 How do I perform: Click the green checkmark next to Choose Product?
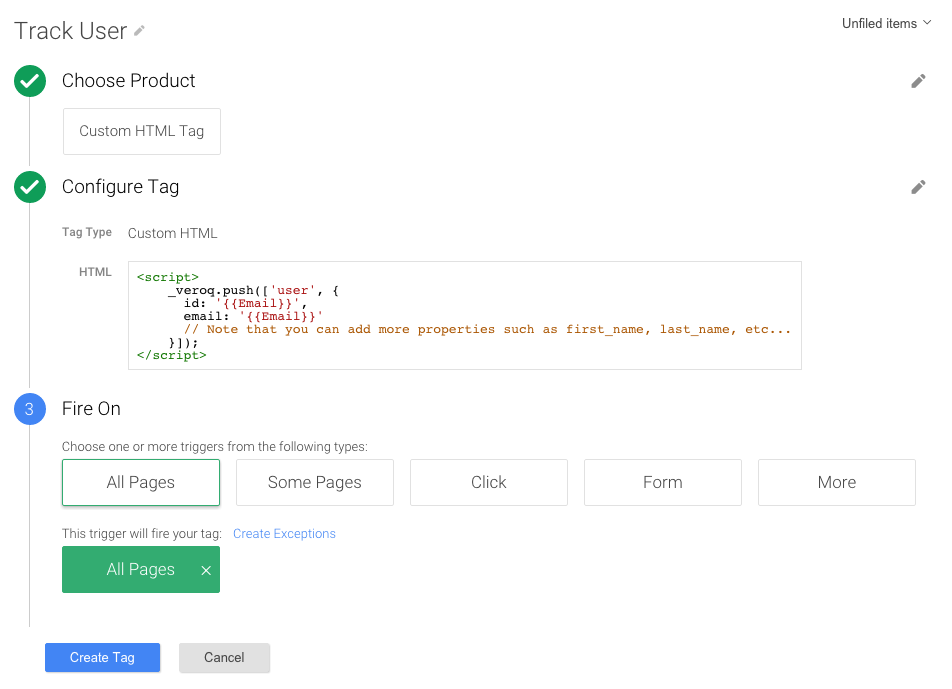pyautogui.click(x=29, y=81)
